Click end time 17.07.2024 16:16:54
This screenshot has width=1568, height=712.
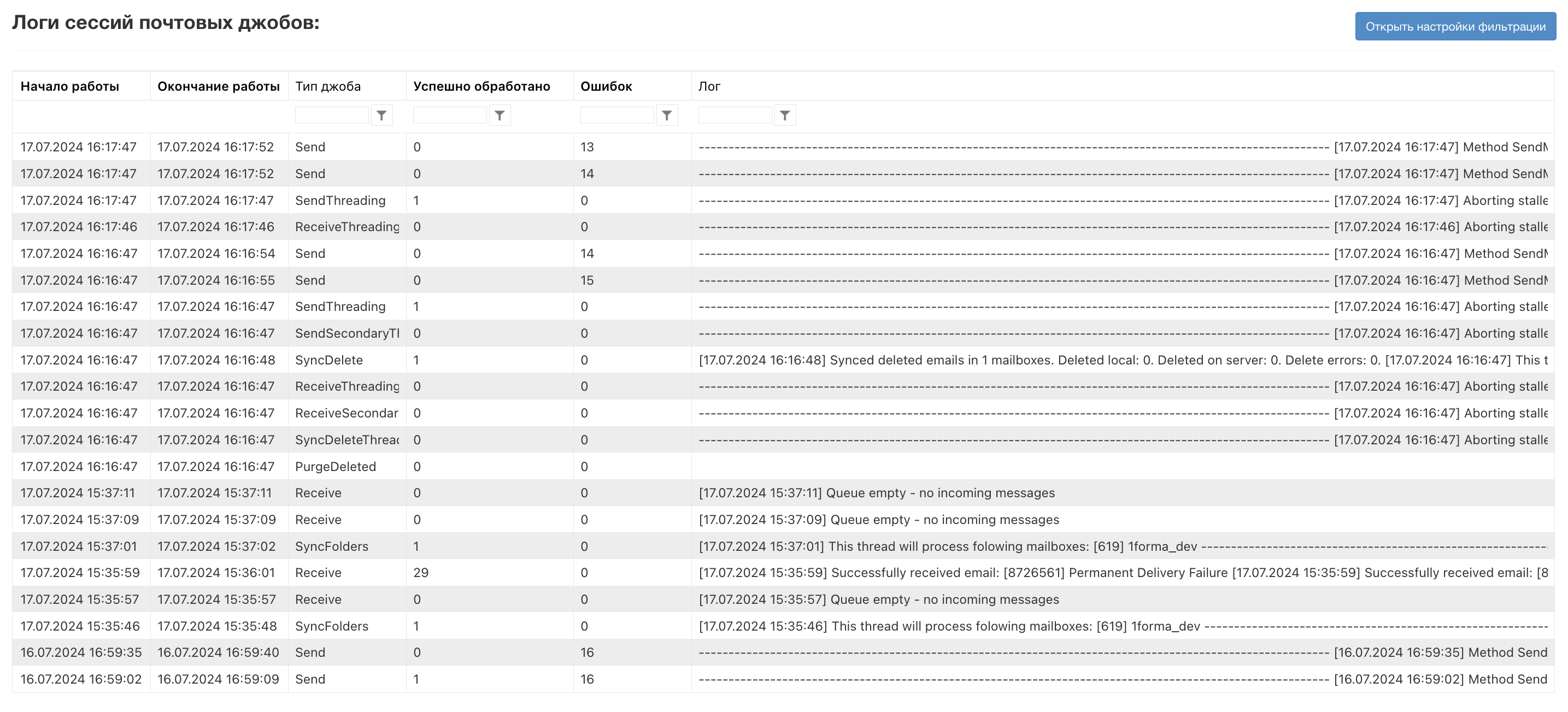[216, 254]
